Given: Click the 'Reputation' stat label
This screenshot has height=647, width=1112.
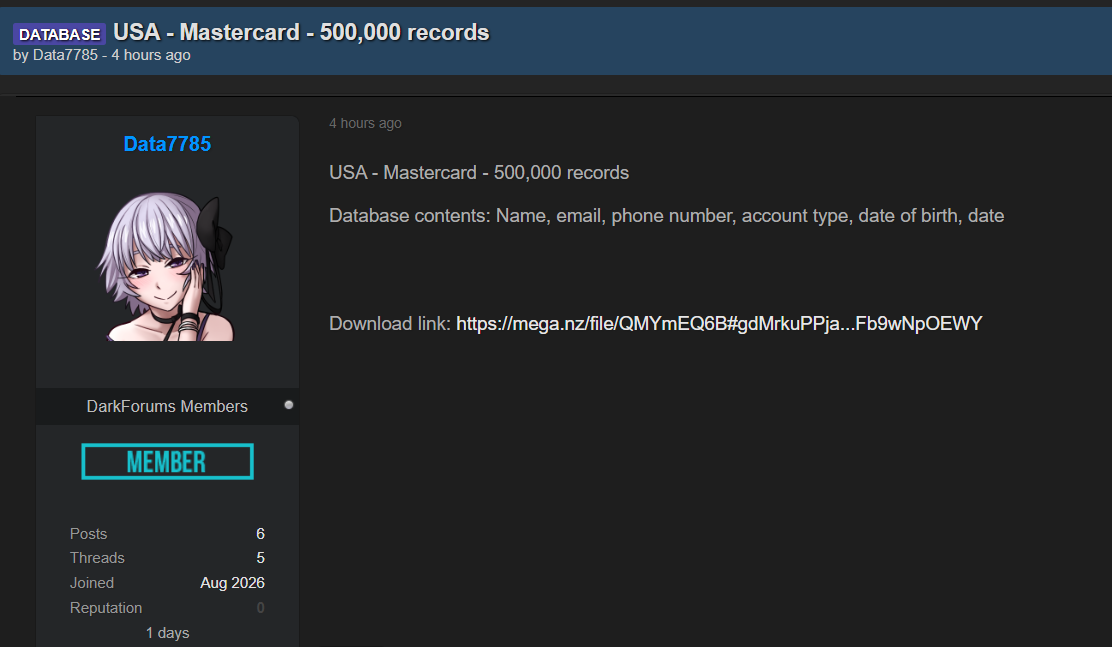Looking at the screenshot, I should click(x=106, y=608).
